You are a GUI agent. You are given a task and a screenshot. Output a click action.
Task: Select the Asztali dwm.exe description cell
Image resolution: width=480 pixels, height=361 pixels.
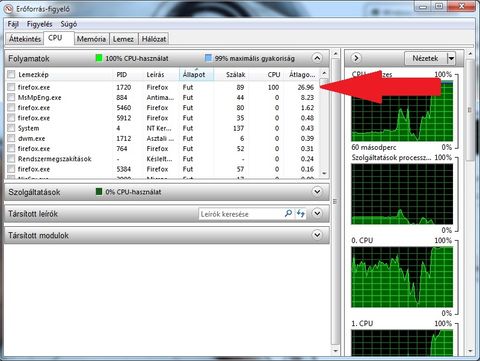coord(160,138)
